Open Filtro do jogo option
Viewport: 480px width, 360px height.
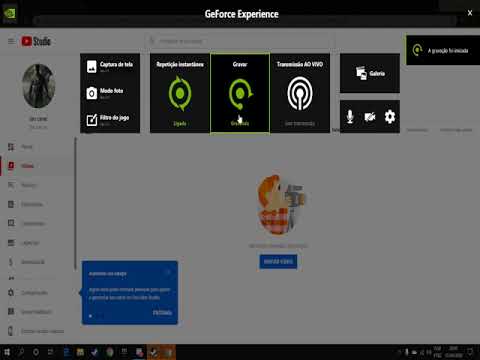[x=108, y=120]
